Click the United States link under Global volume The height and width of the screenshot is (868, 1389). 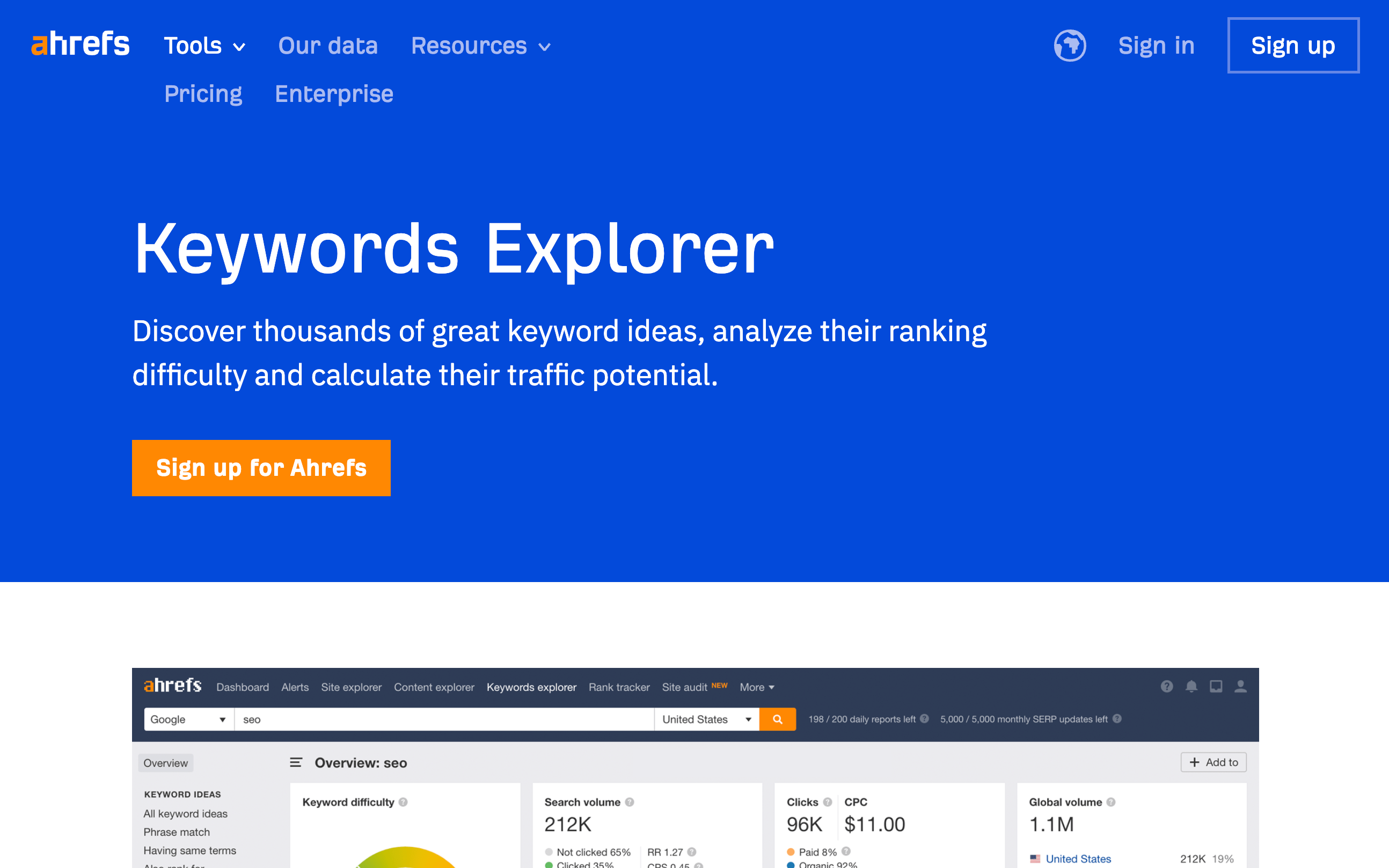coord(1078,859)
